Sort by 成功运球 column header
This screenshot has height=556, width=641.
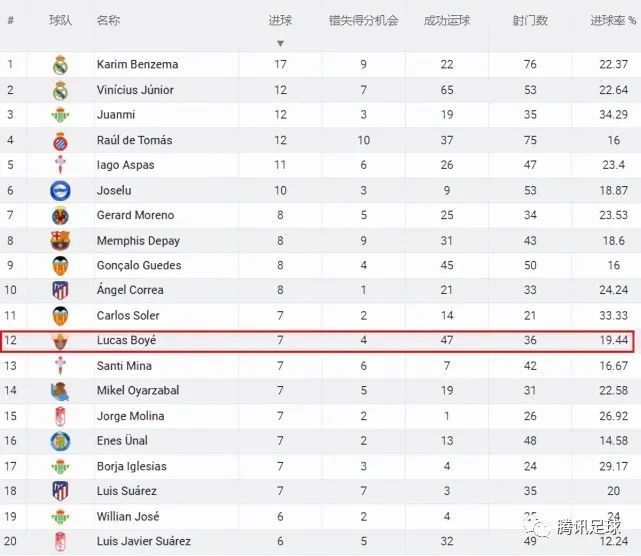[x=447, y=20]
